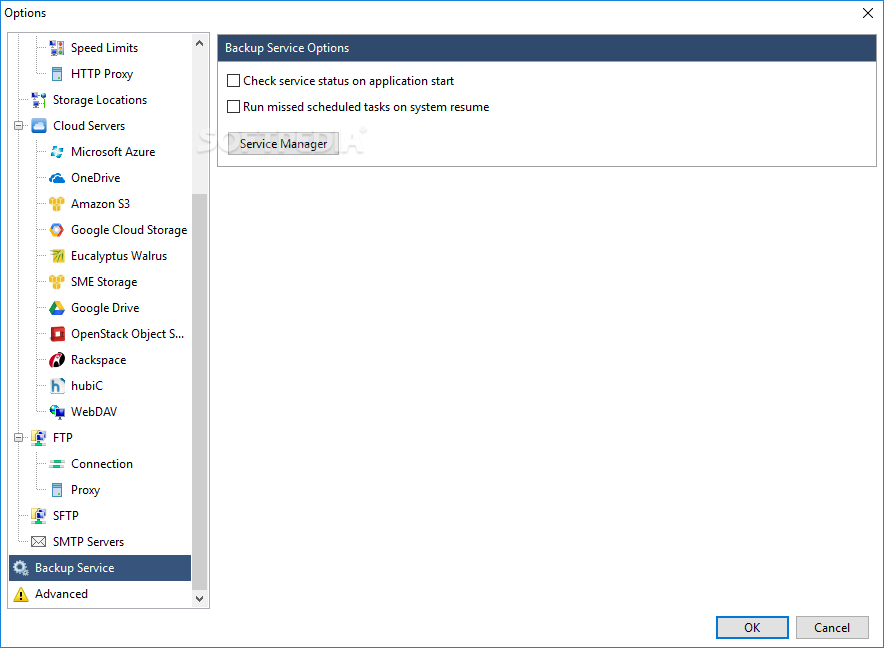Select OpenStack Object S... entry
Viewport: 884px width, 648px height.
(127, 334)
